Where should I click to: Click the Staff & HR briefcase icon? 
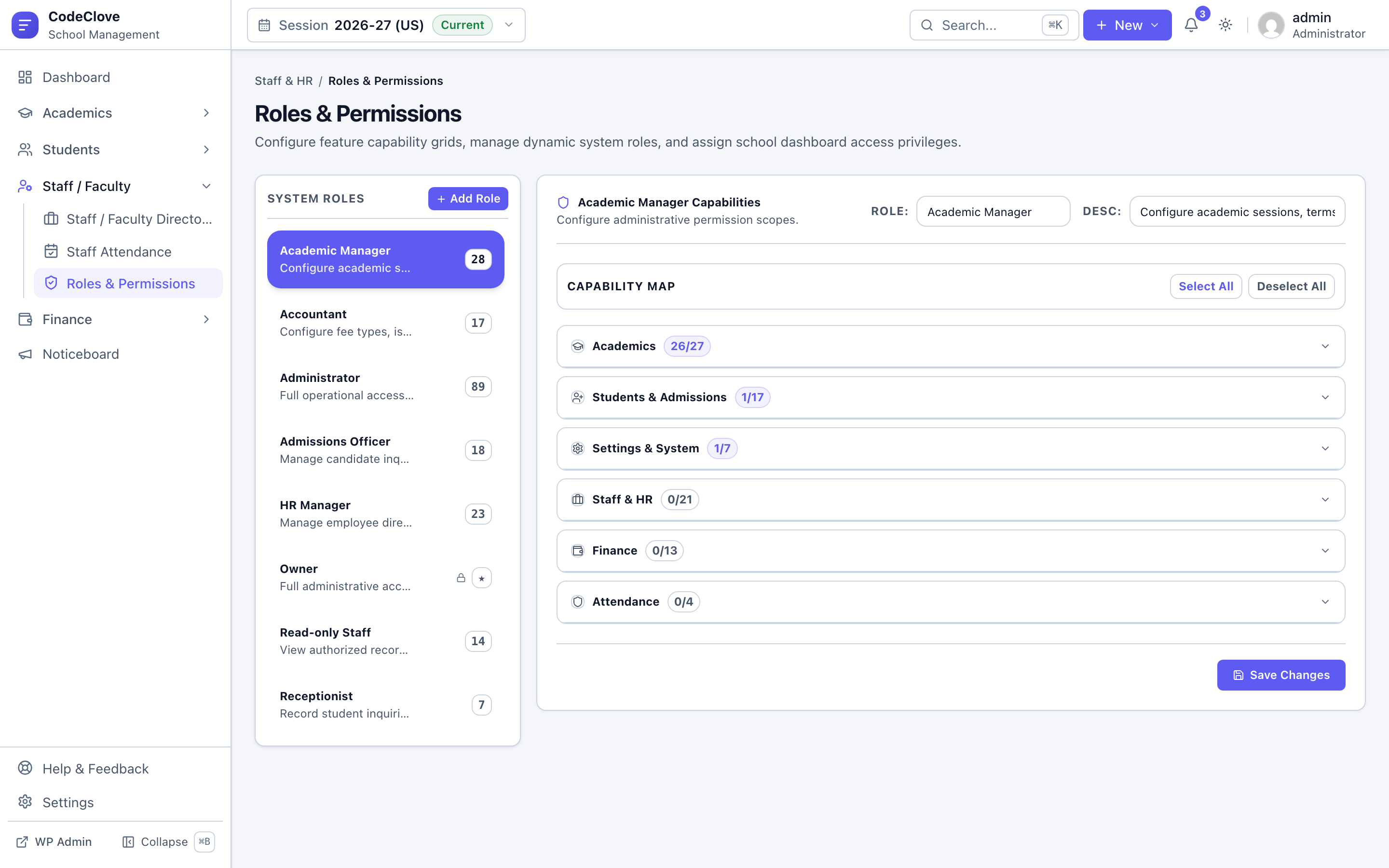pos(577,500)
